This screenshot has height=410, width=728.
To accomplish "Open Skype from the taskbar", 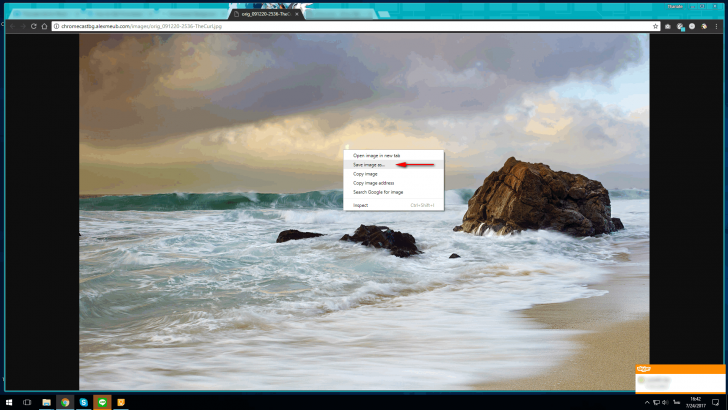I will pos(84,402).
